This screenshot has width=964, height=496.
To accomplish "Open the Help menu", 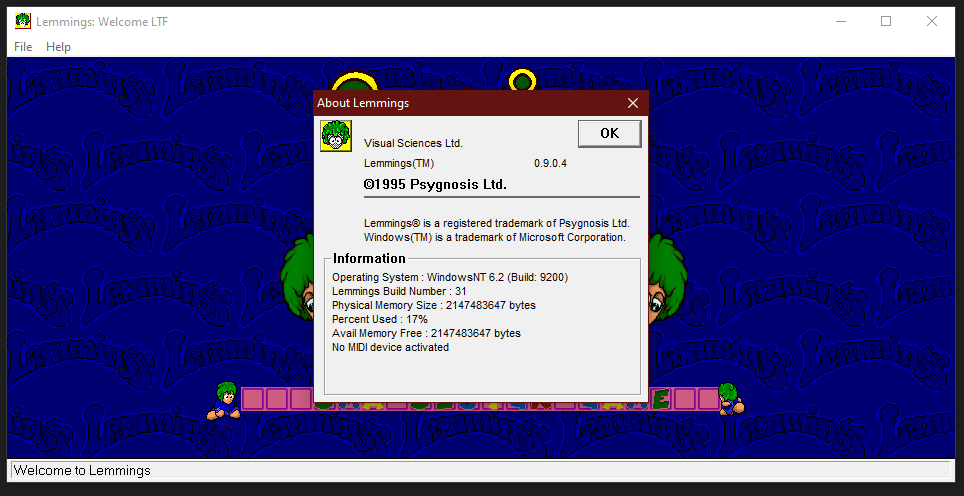I will coord(58,47).
